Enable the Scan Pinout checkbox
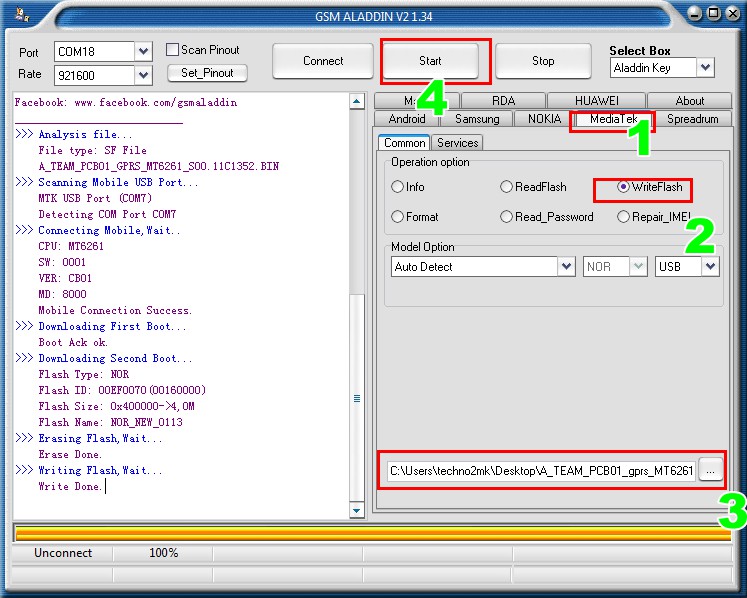The height and width of the screenshot is (598, 747). pos(173,50)
